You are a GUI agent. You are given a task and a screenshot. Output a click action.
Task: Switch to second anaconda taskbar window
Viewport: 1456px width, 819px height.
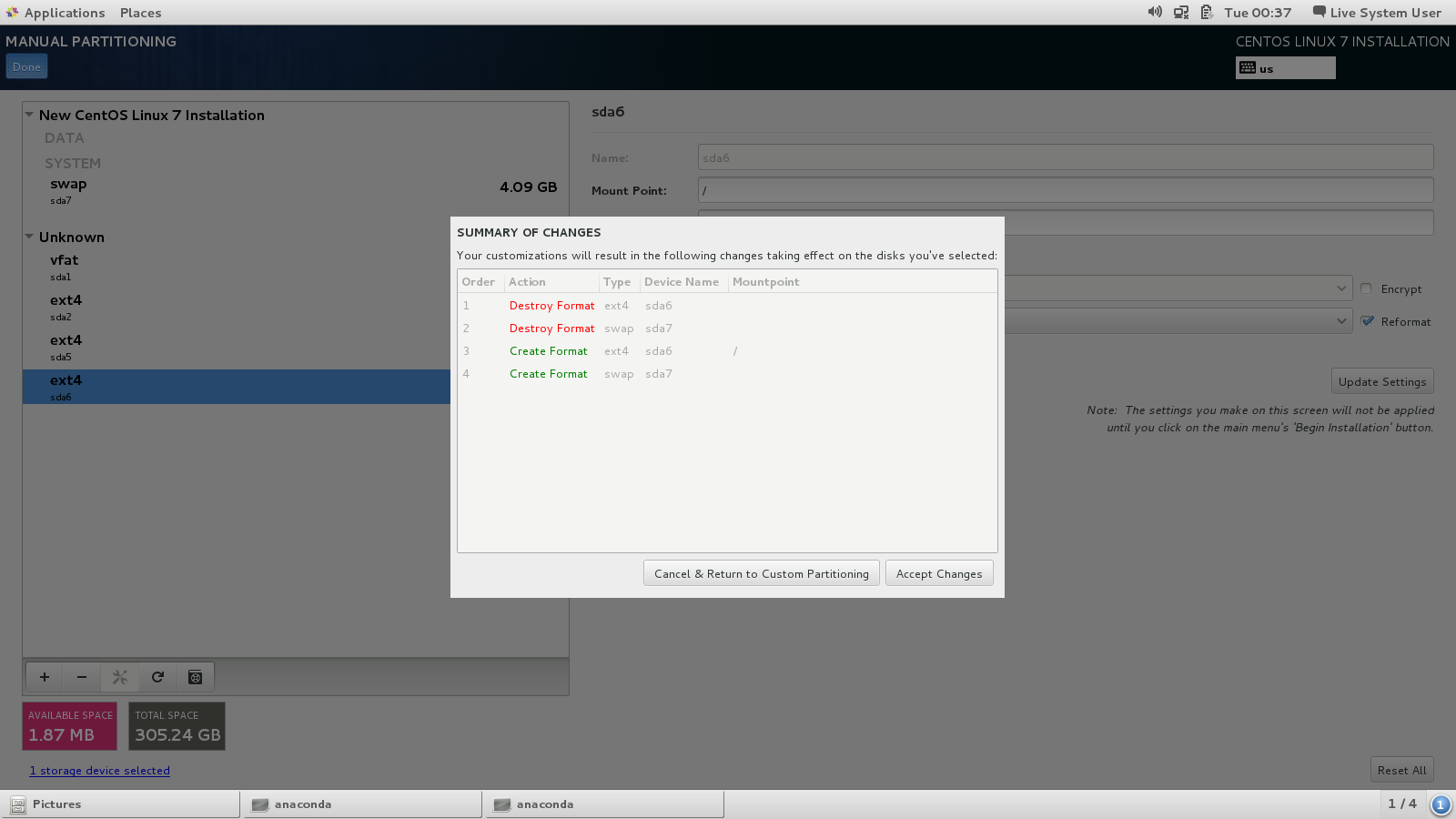tap(605, 804)
